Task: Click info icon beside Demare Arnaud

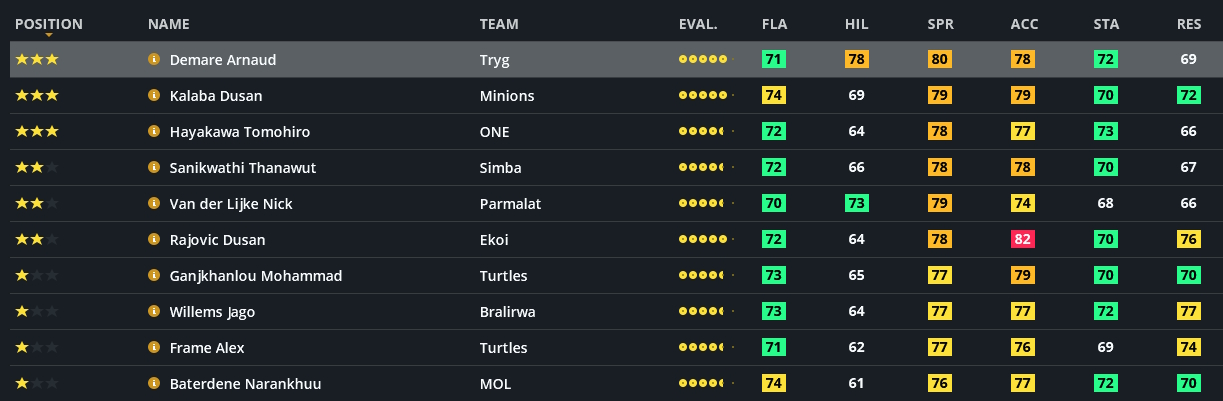Action: [x=154, y=60]
